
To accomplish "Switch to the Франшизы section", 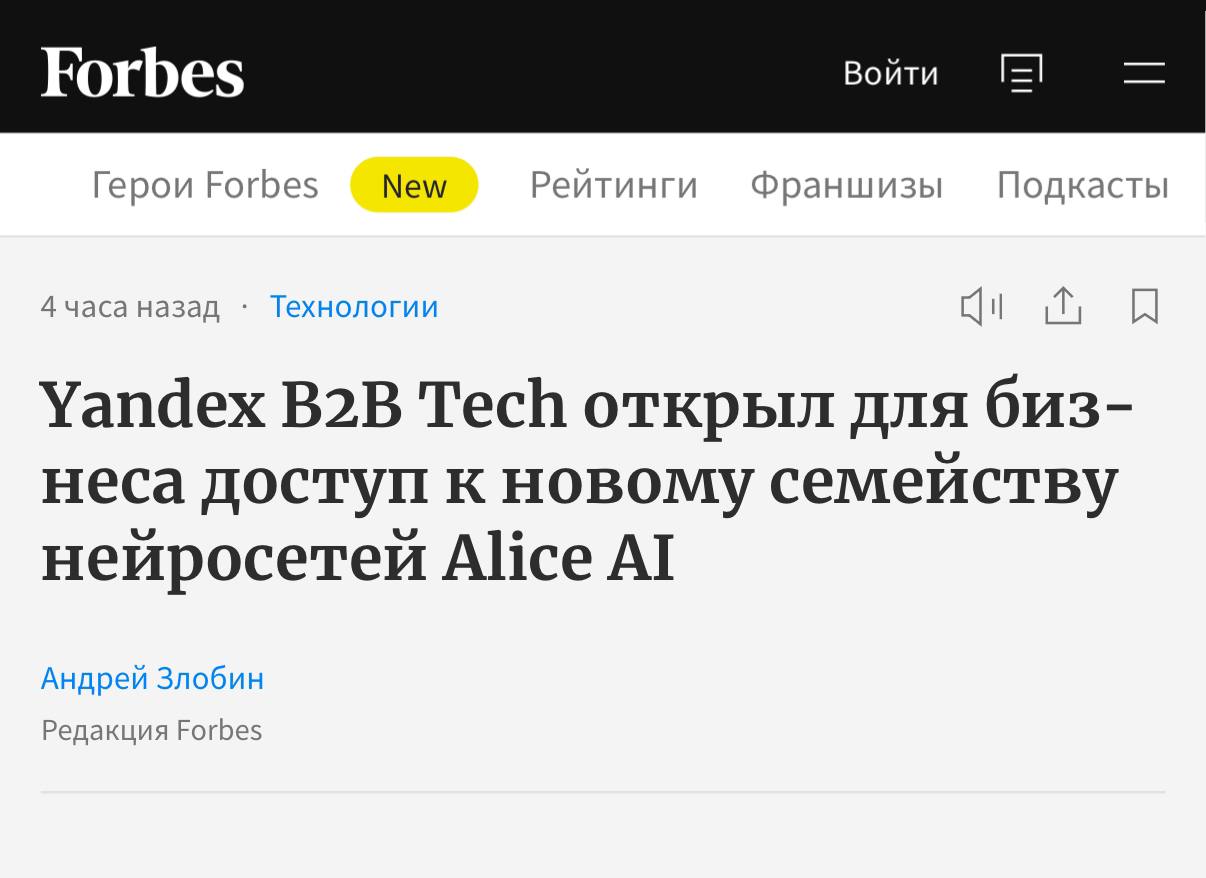I will tap(848, 185).
